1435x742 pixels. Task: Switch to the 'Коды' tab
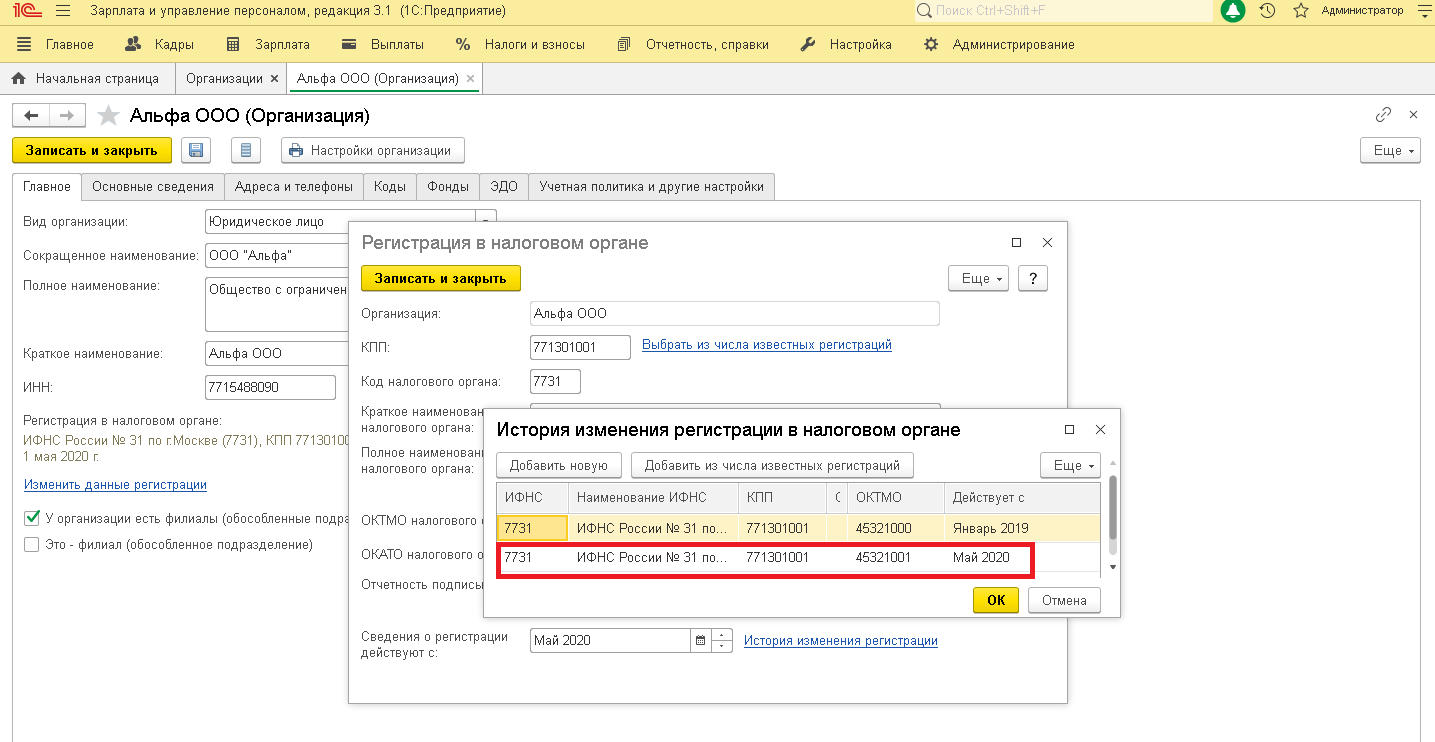click(390, 186)
